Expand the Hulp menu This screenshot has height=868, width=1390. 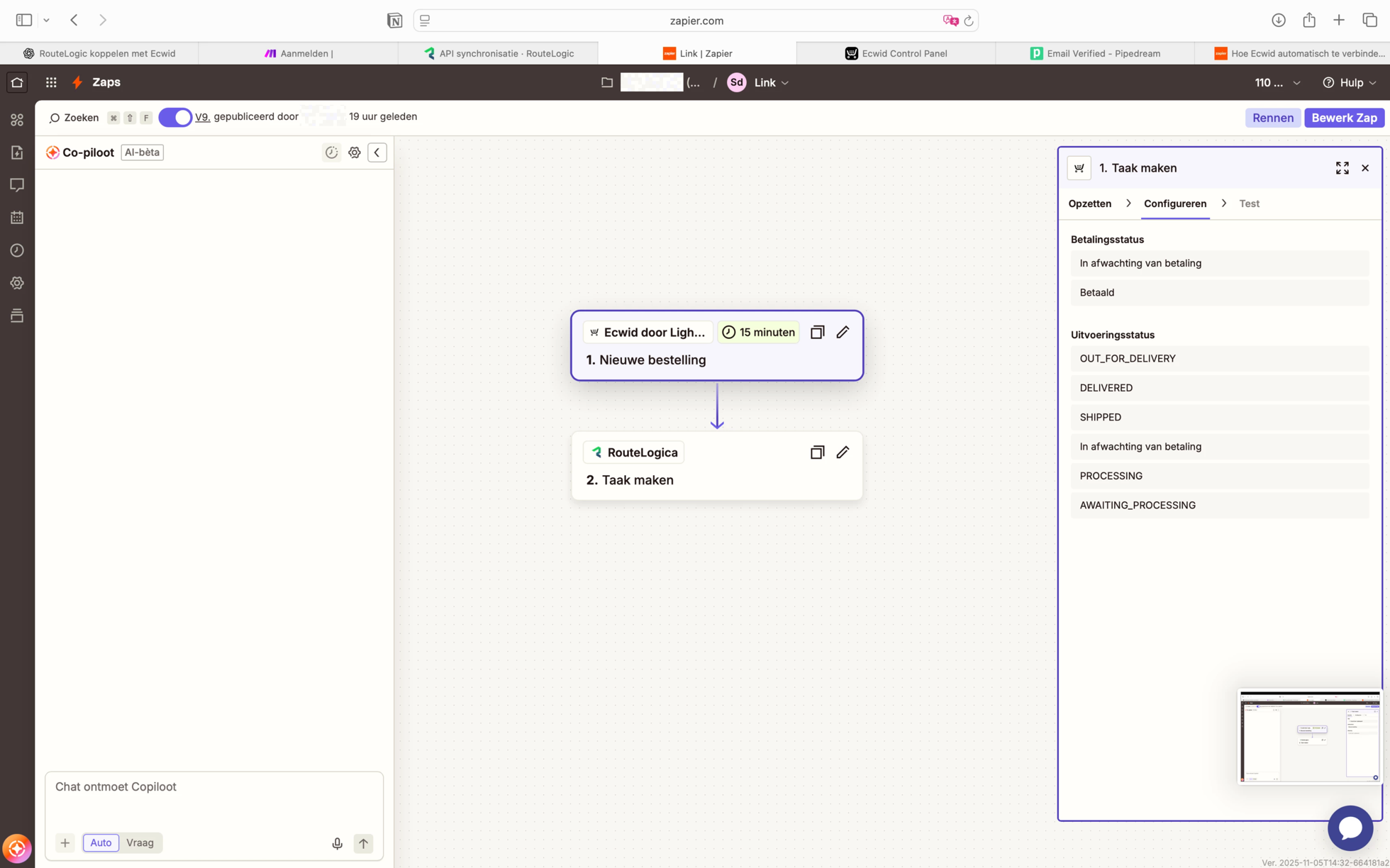click(x=1350, y=82)
